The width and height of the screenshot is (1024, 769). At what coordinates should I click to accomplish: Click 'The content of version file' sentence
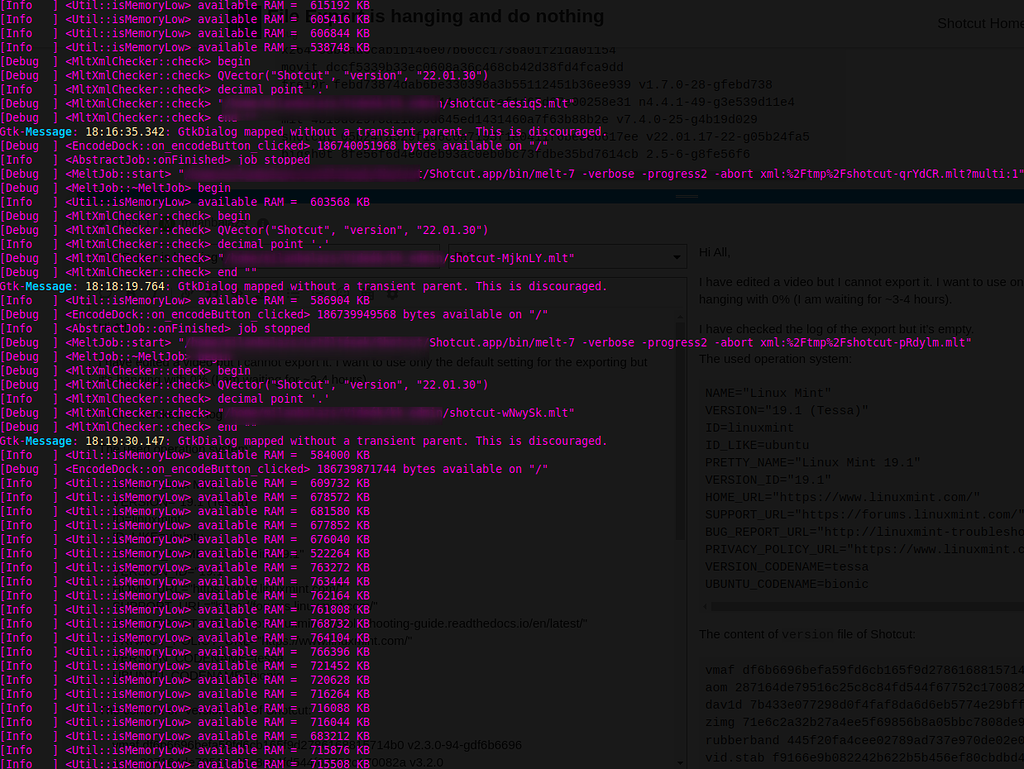pos(807,635)
